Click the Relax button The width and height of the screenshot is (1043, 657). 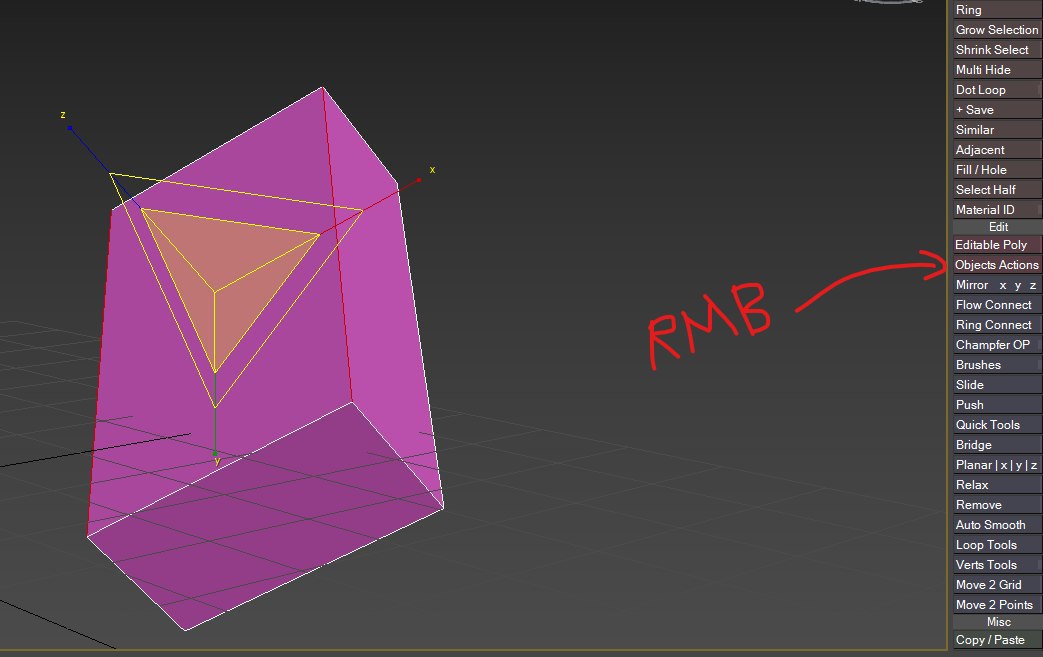pyautogui.click(x=997, y=485)
